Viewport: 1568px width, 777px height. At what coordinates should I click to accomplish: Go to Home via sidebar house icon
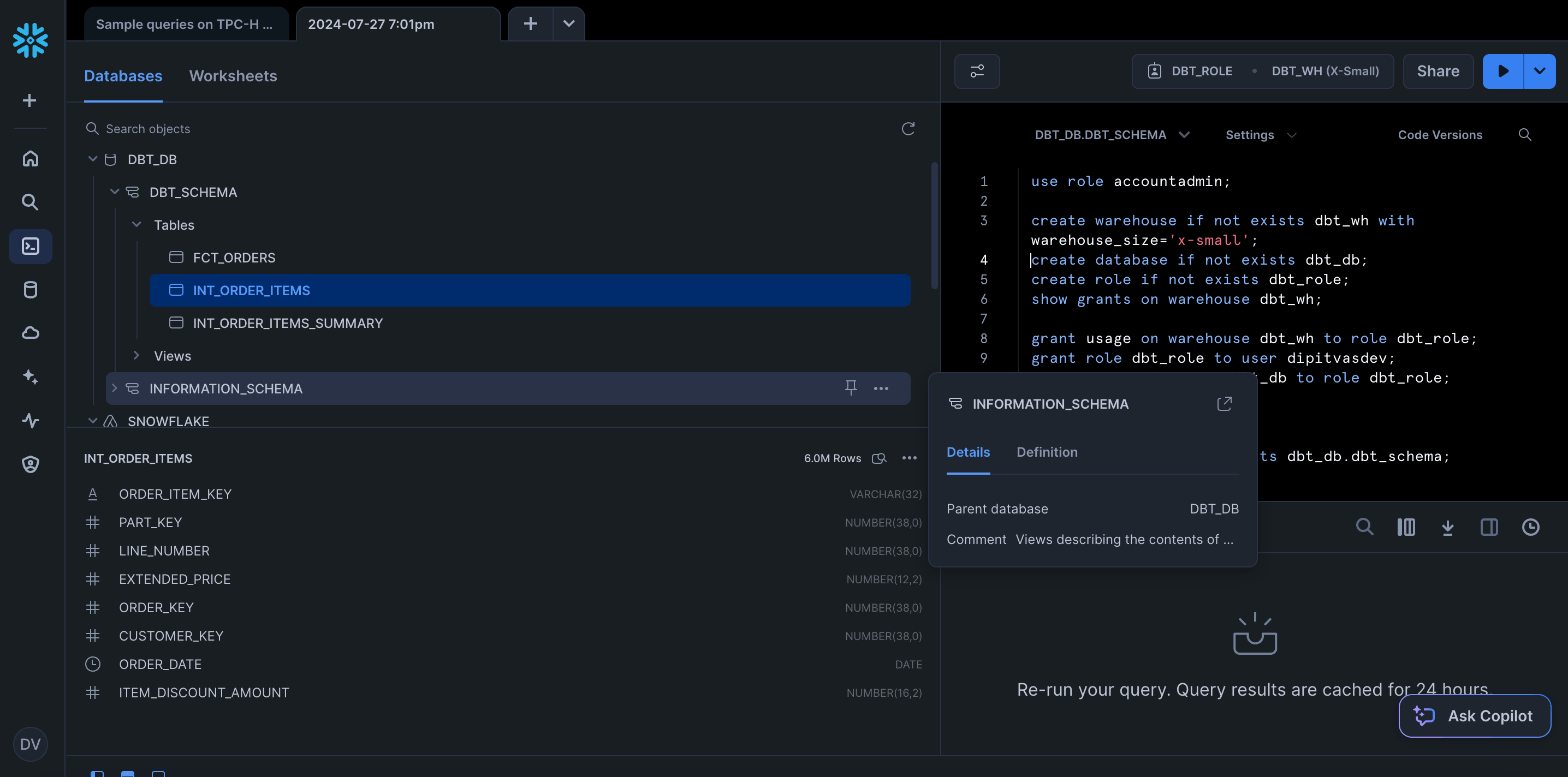pyautogui.click(x=31, y=158)
